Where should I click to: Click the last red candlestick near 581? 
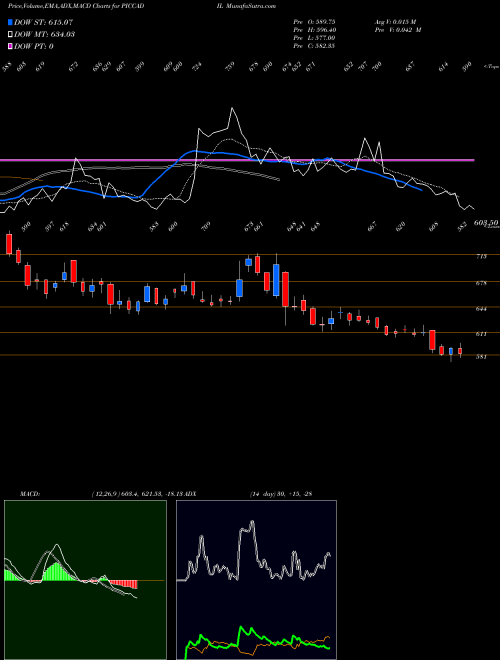click(460, 351)
